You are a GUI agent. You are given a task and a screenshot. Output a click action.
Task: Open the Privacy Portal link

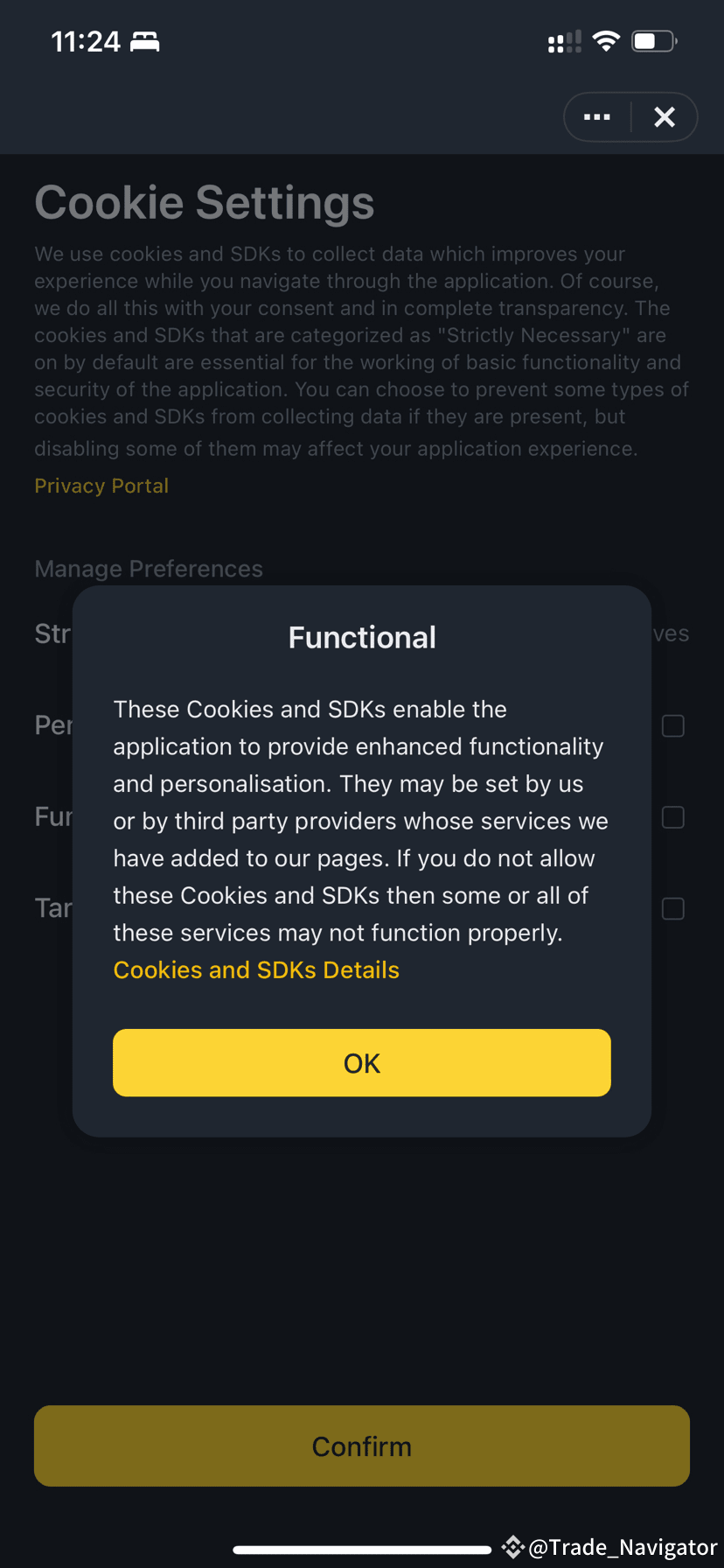tap(101, 486)
